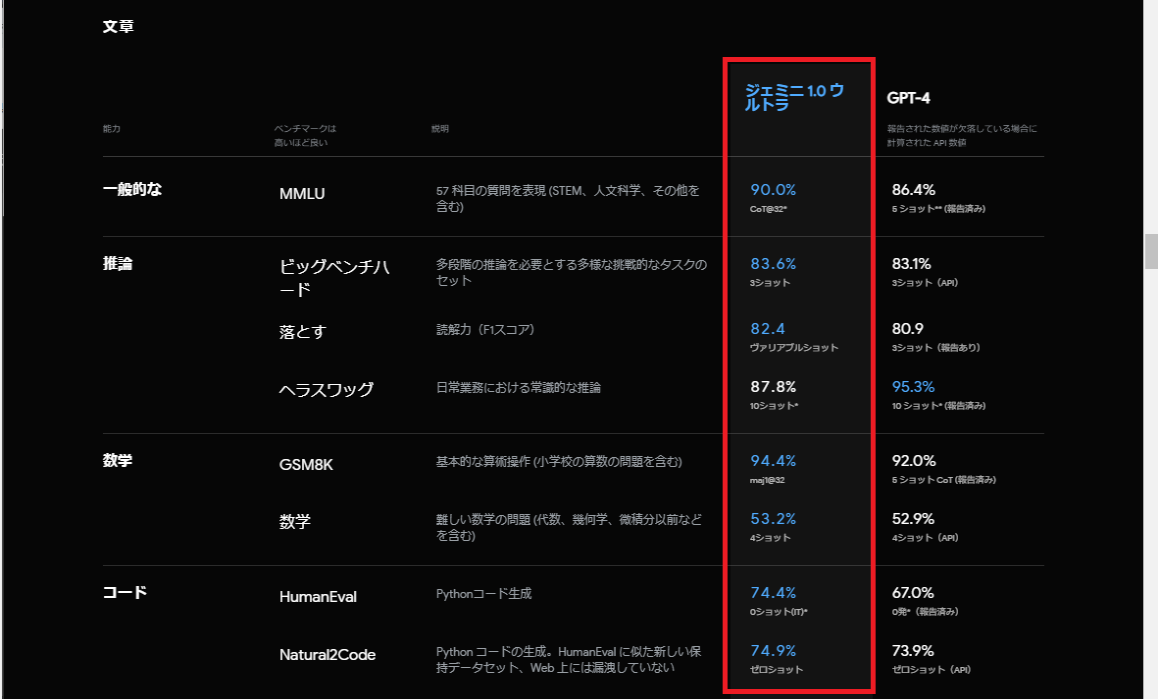
Task: Click the 90.0% Gemini MMLU score
Action: coord(773,190)
